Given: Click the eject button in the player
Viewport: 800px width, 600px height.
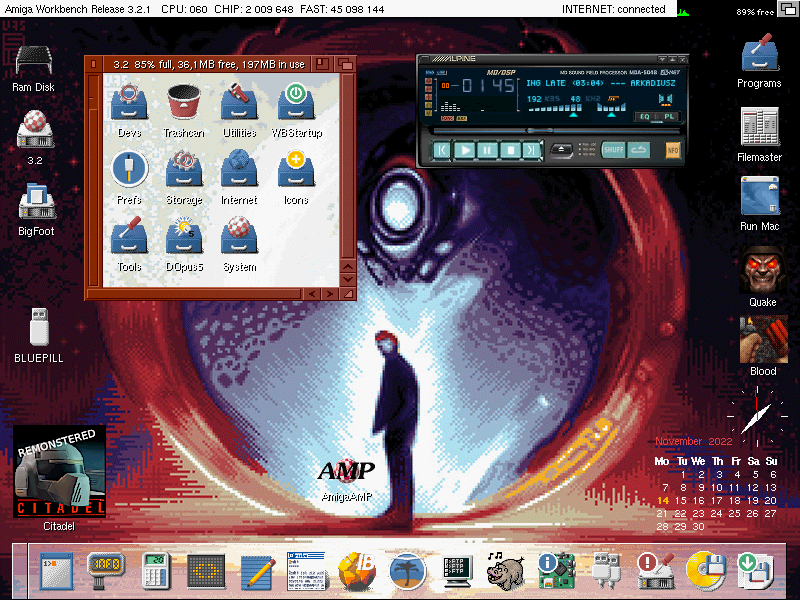Looking at the screenshot, I should pyautogui.click(x=561, y=150).
